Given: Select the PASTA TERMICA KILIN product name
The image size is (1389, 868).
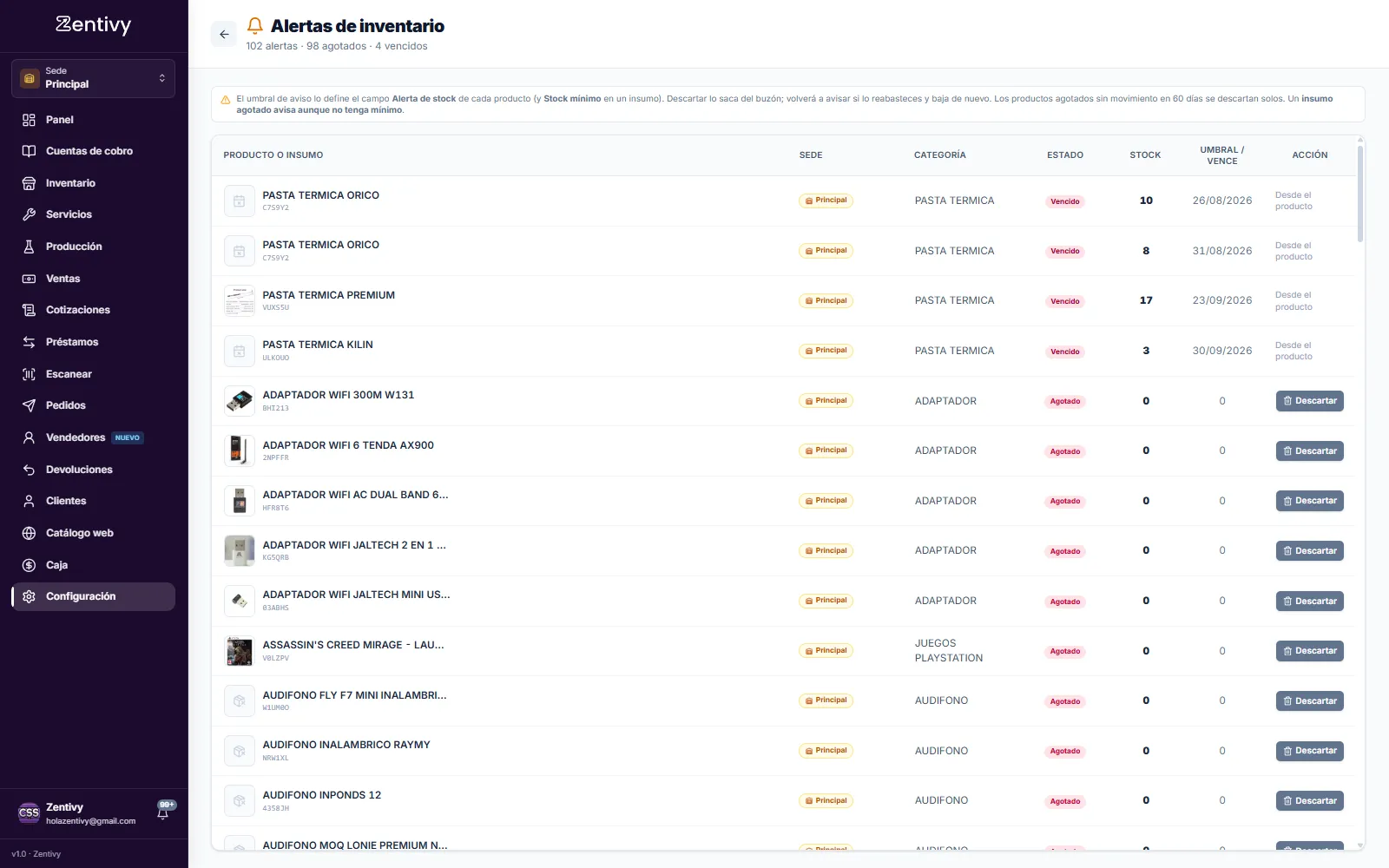Looking at the screenshot, I should click(x=318, y=345).
